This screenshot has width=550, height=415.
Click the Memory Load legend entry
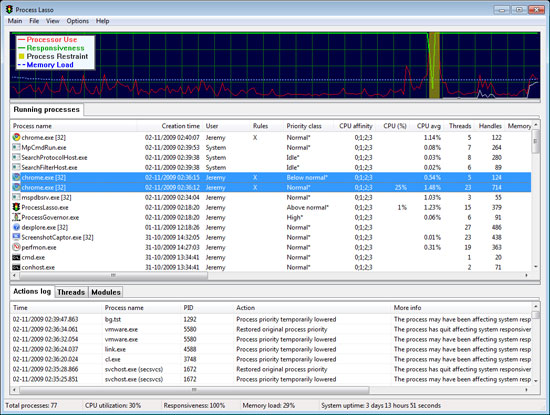46,65
